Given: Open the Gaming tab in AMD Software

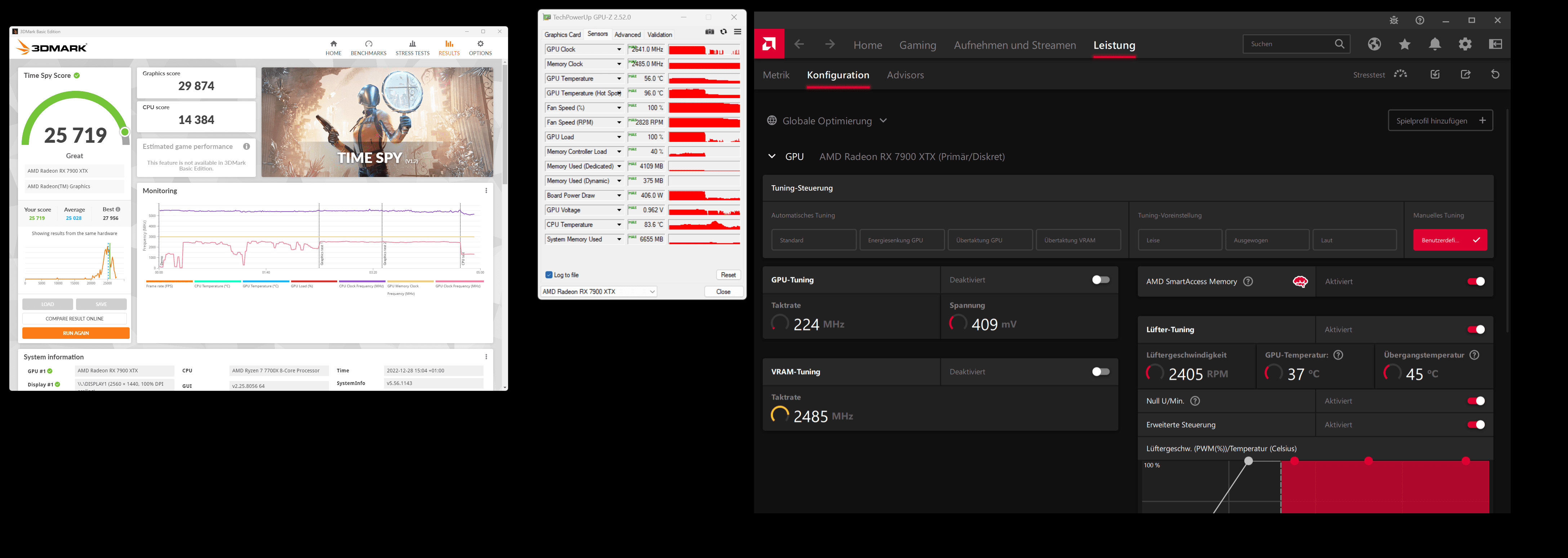Looking at the screenshot, I should [917, 45].
